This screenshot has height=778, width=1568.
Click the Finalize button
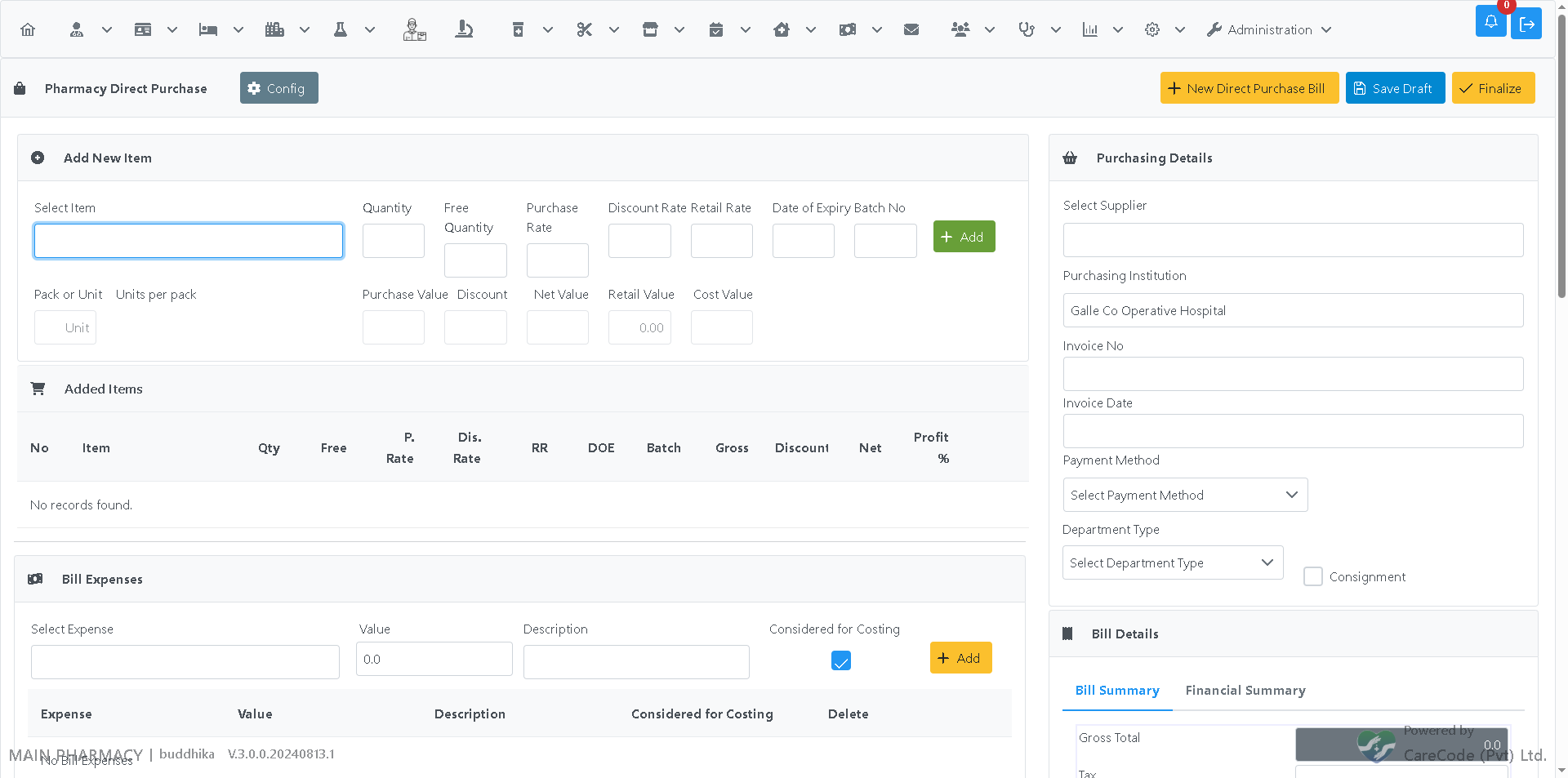point(1493,88)
